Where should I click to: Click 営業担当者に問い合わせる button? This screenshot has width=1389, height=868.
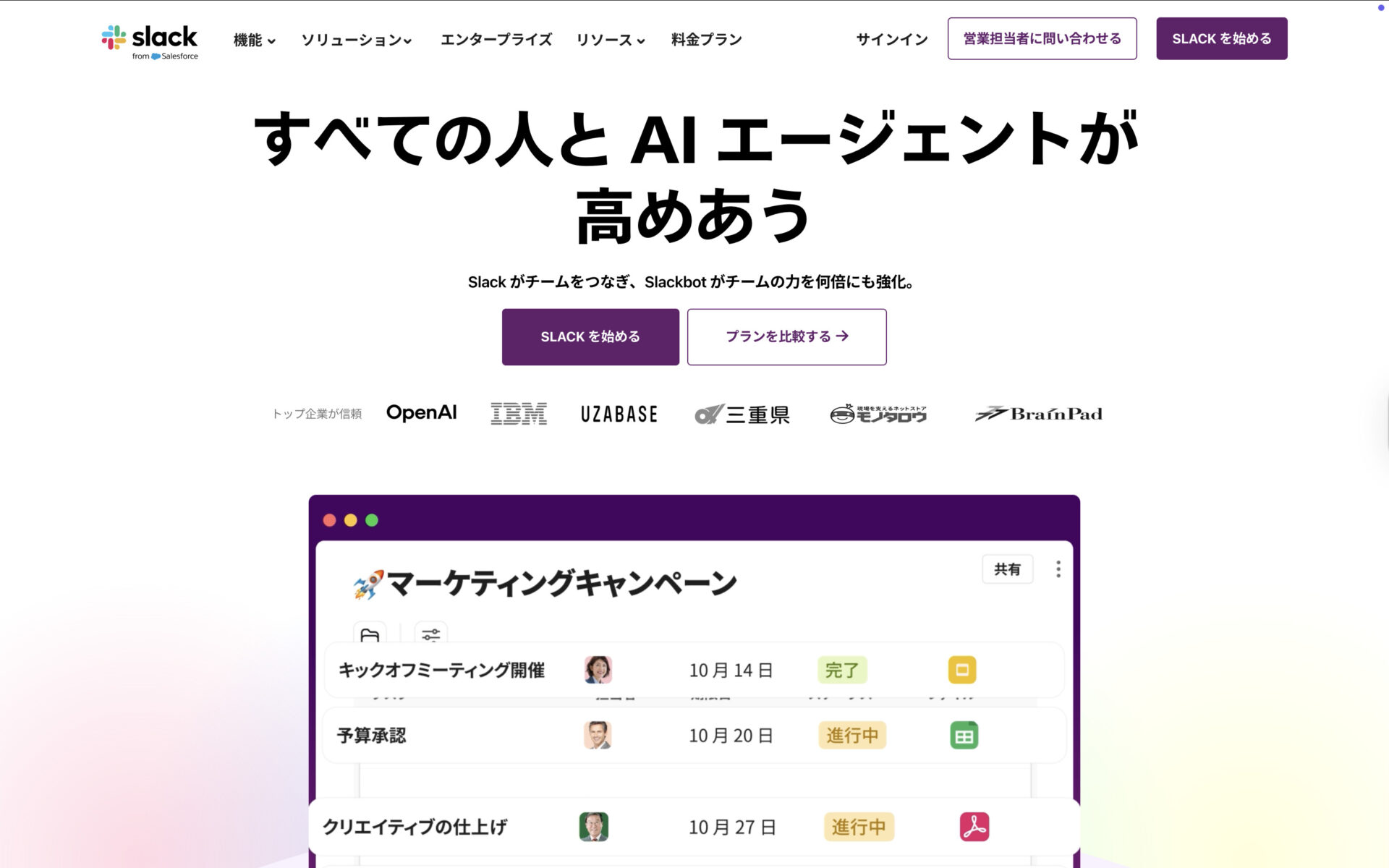pyautogui.click(x=1042, y=38)
